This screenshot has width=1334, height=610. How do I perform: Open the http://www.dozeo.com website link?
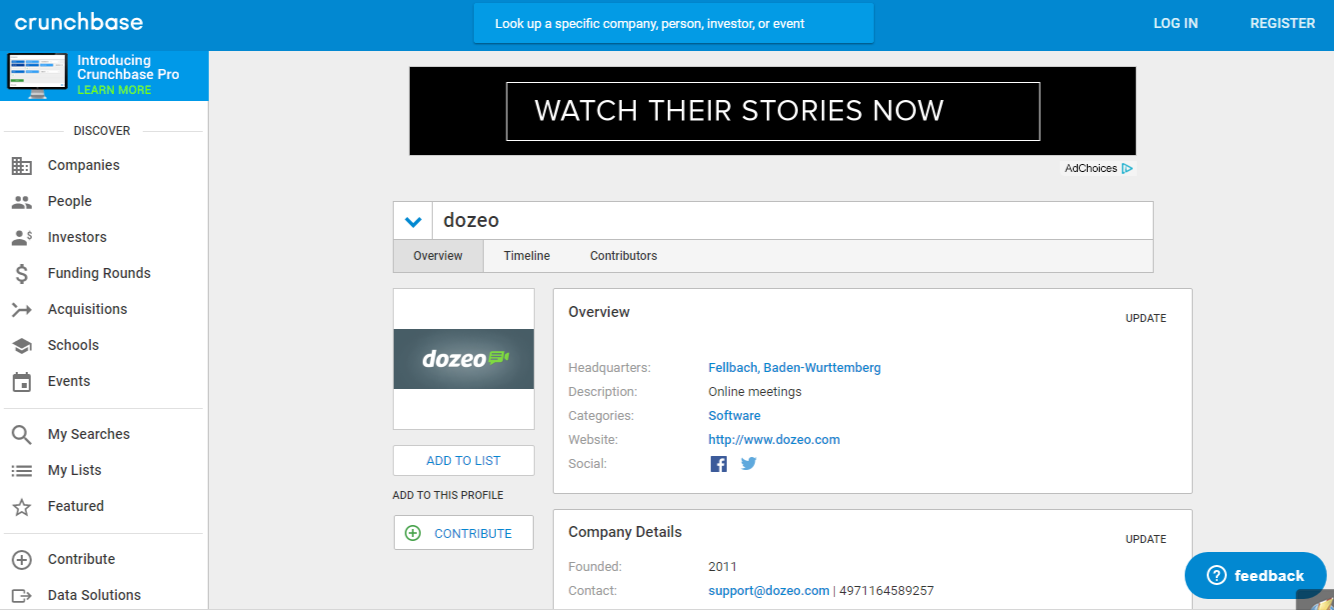click(774, 440)
